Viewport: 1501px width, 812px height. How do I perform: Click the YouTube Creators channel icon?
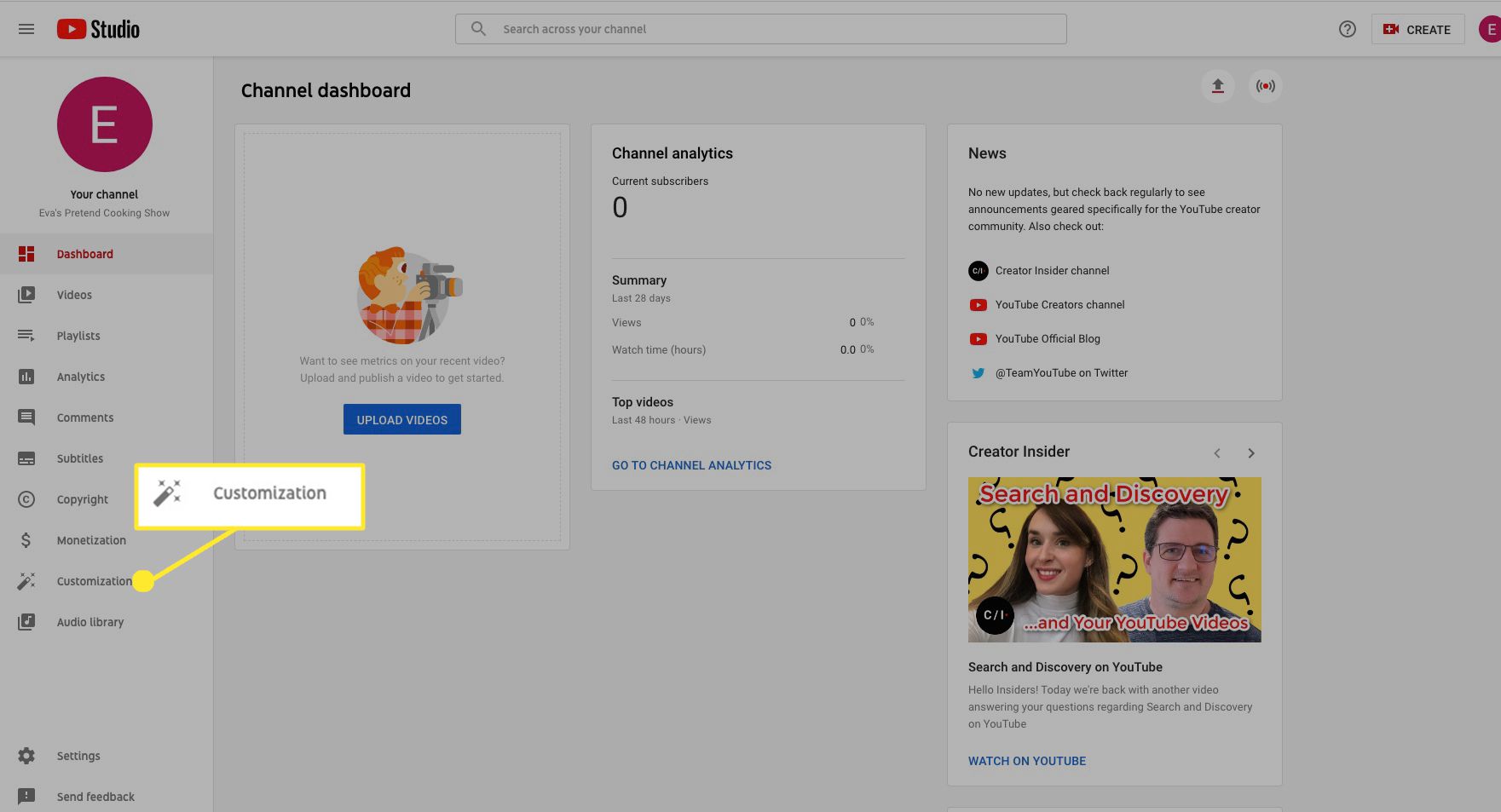[978, 305]
